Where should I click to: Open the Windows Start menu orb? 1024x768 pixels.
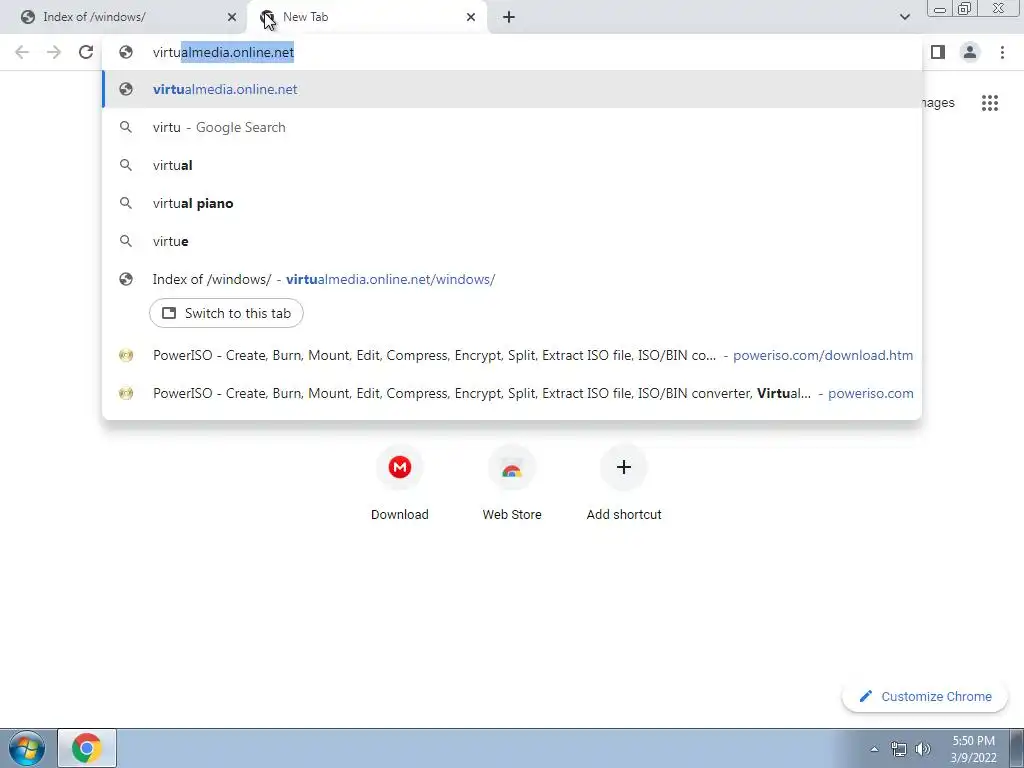point(27,748)
